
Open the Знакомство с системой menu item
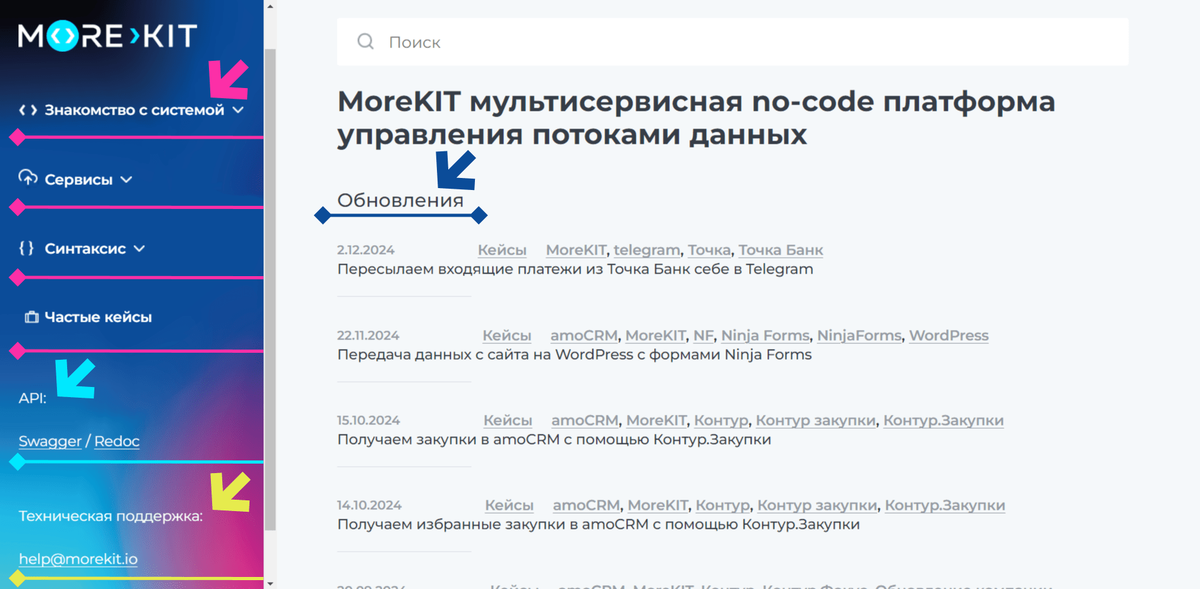pyautogui.click(x=134, y=110)
